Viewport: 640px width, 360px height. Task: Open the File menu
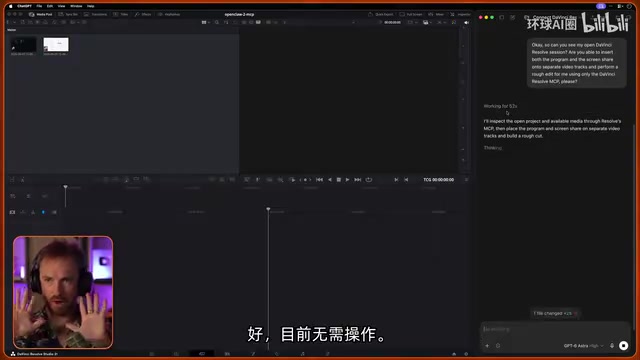pyautogui.click(x=39, y=6)
